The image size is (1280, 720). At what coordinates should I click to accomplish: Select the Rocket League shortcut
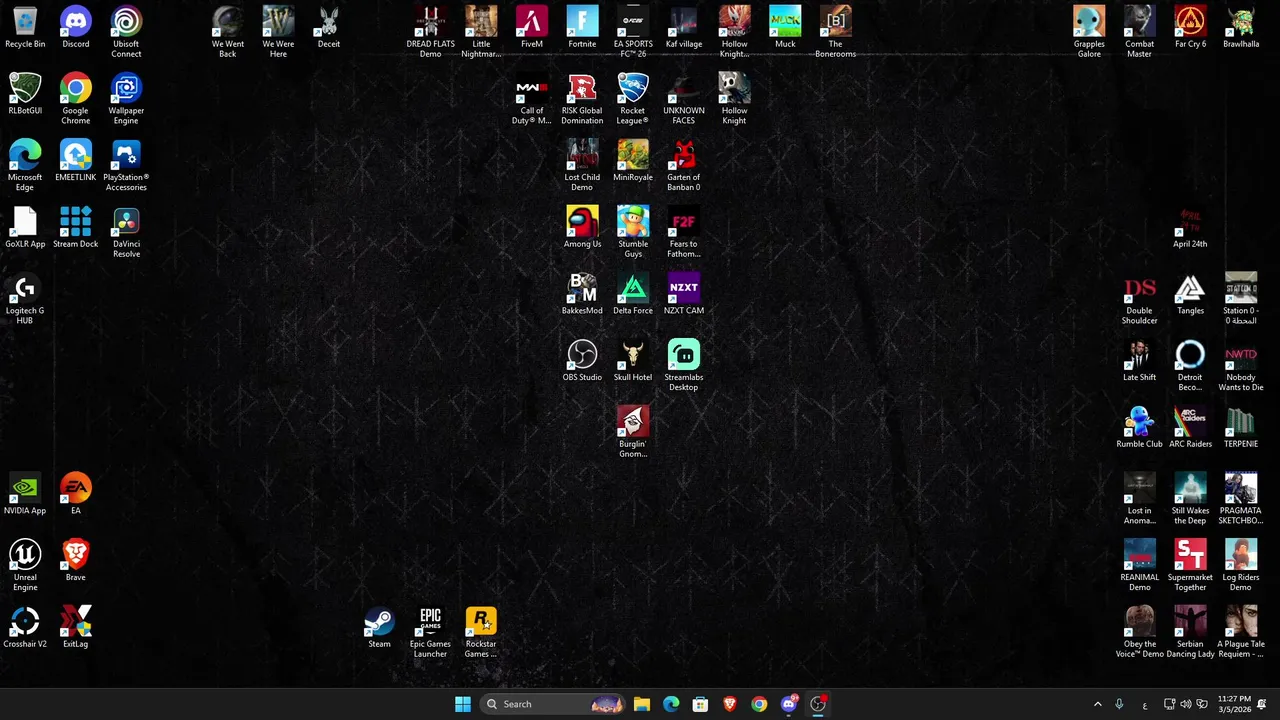(x=633, y=99)
